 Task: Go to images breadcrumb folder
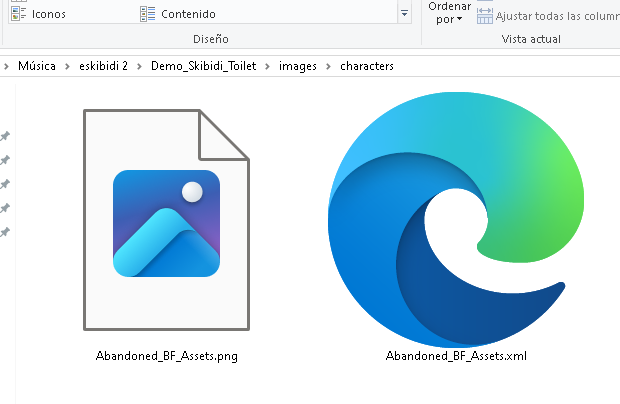(298, 66)
